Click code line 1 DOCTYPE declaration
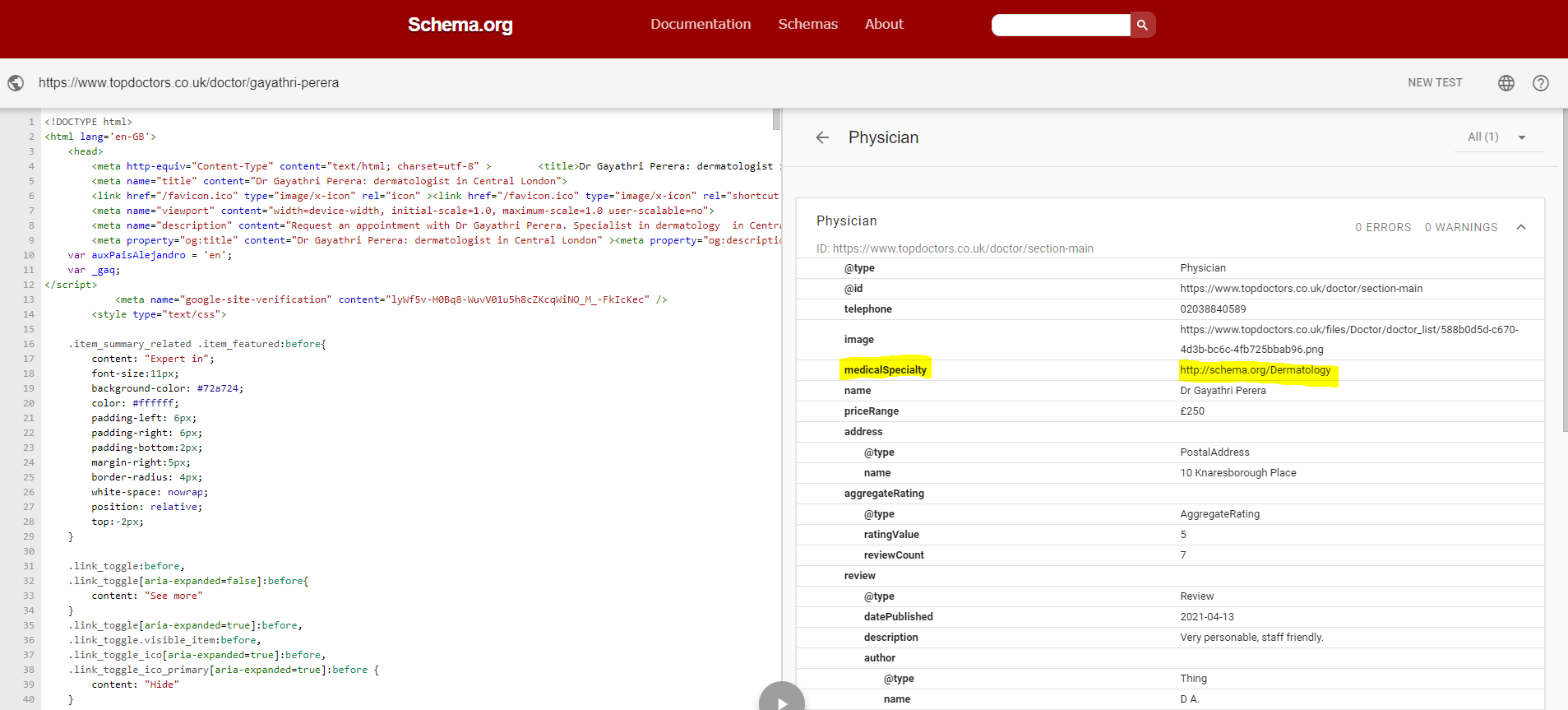The image size is (1568, 710). (x=88, y=122)
